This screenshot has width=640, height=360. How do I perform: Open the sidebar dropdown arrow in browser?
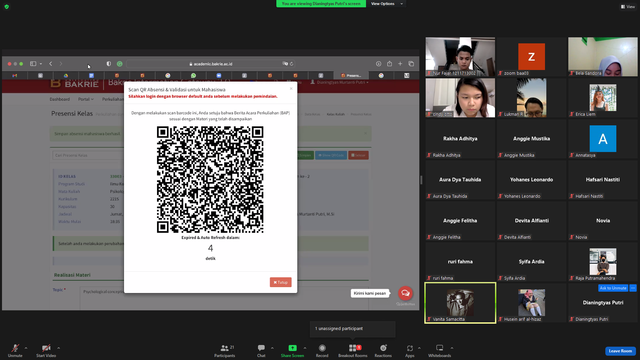coord(41,64)
